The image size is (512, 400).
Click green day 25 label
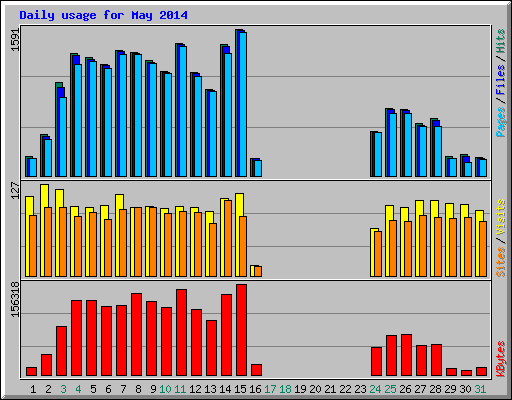(x=390, y=389)
